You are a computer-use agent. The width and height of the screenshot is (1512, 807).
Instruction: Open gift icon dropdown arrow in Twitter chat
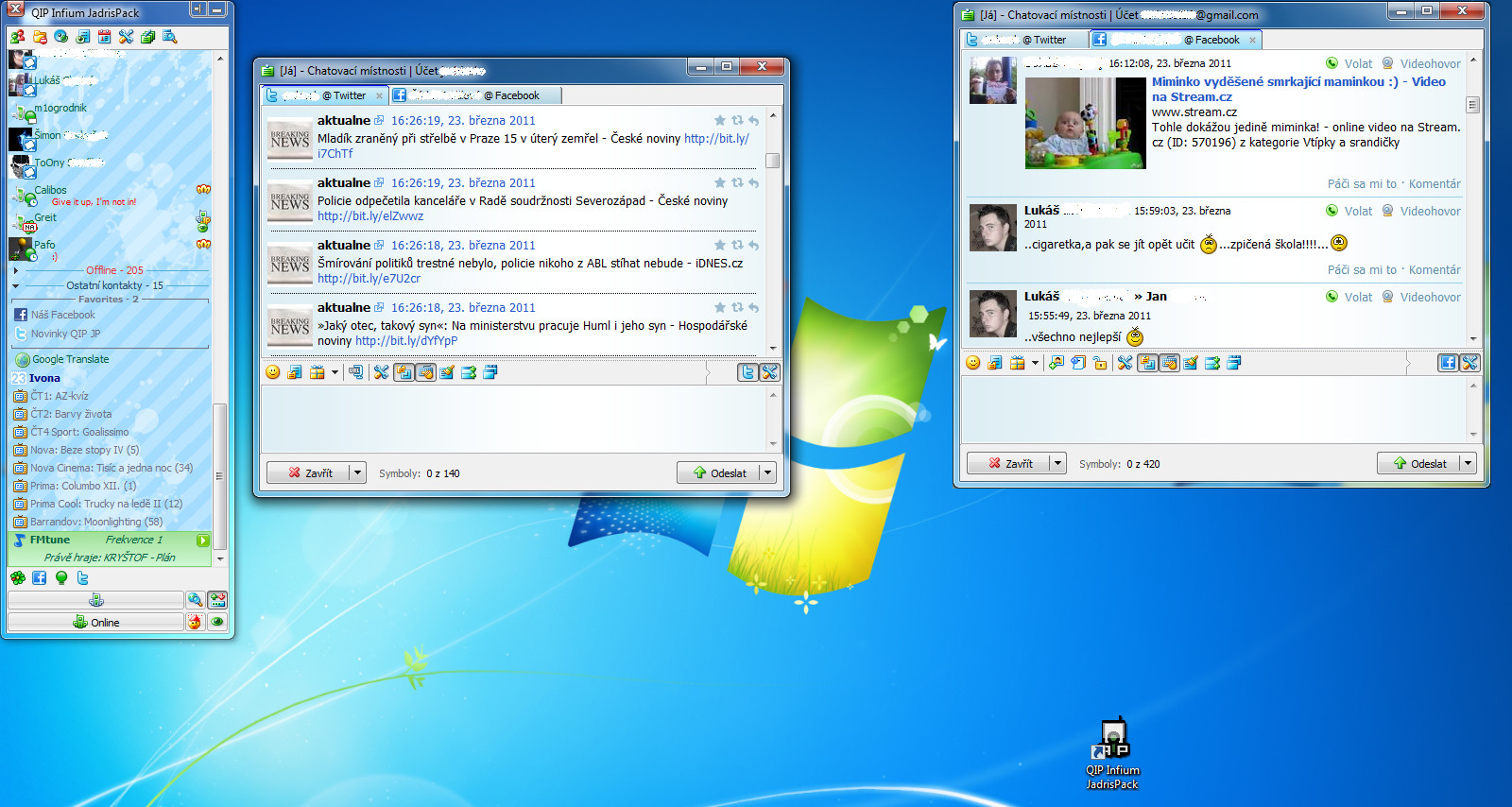(x=335, y=372)
